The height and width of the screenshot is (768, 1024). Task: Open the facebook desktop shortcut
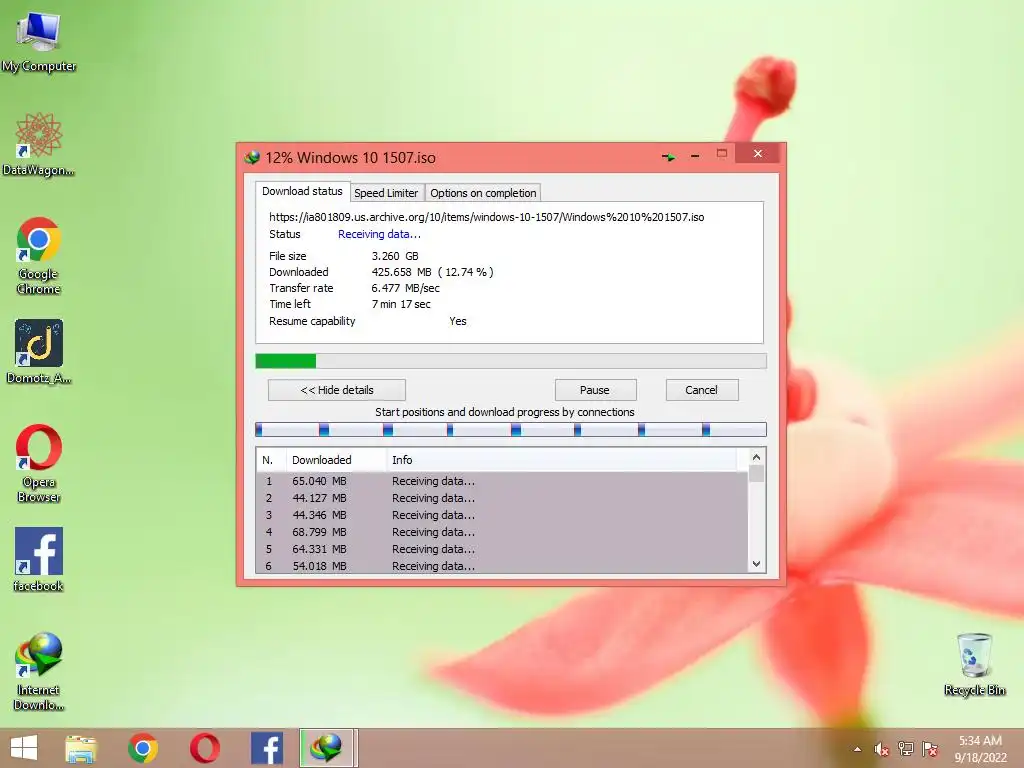(x=39, y=560)
